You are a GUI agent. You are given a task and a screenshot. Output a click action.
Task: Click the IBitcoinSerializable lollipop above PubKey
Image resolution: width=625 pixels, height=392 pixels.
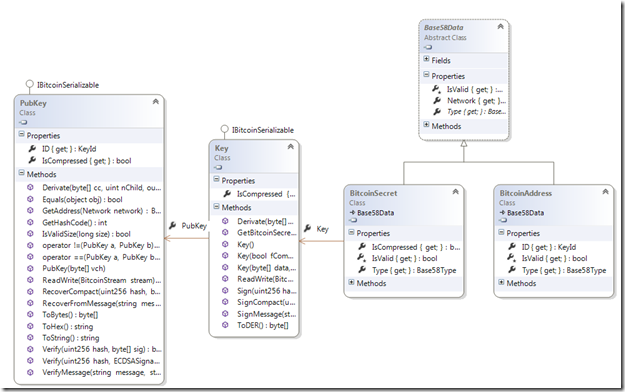click(29, 84)
